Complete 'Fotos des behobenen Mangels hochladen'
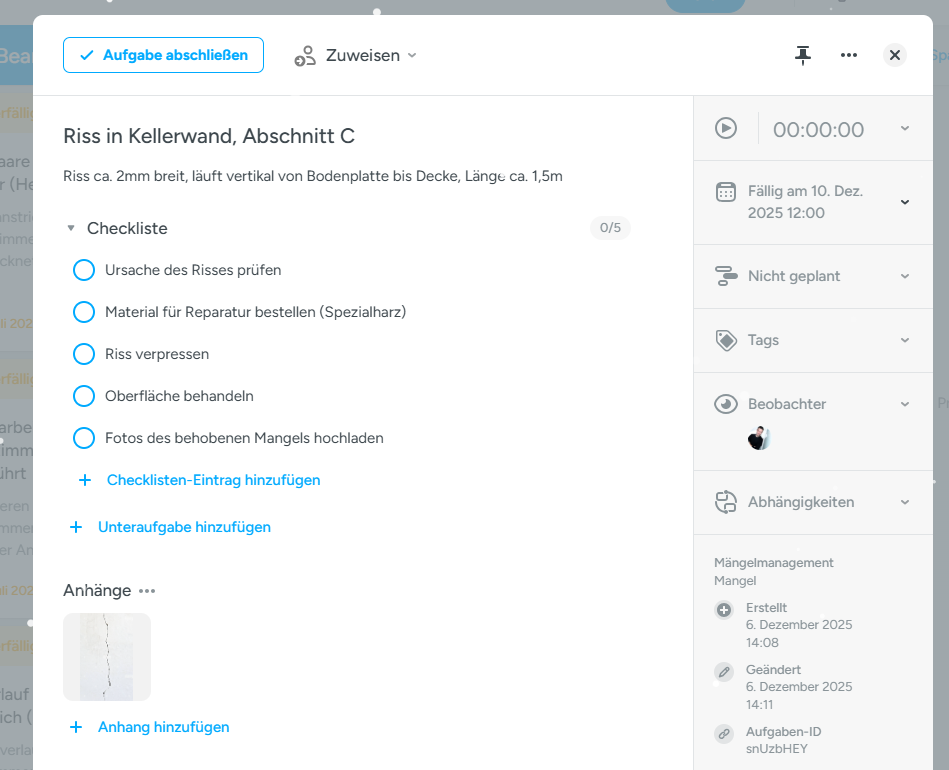Image resolution: width=949 pixels, height=770 pixels. tap(84, 438)
